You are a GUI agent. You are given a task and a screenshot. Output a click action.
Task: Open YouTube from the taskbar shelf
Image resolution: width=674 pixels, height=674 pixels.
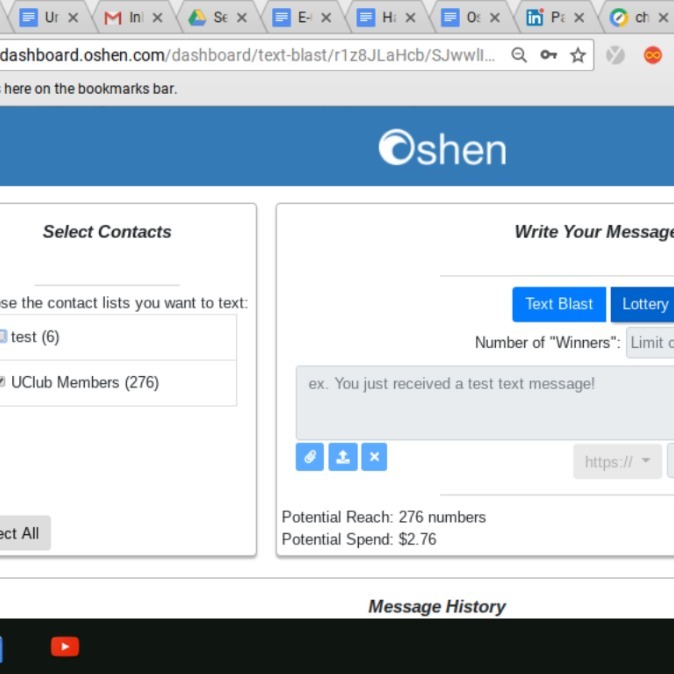[x=65, y=646]
